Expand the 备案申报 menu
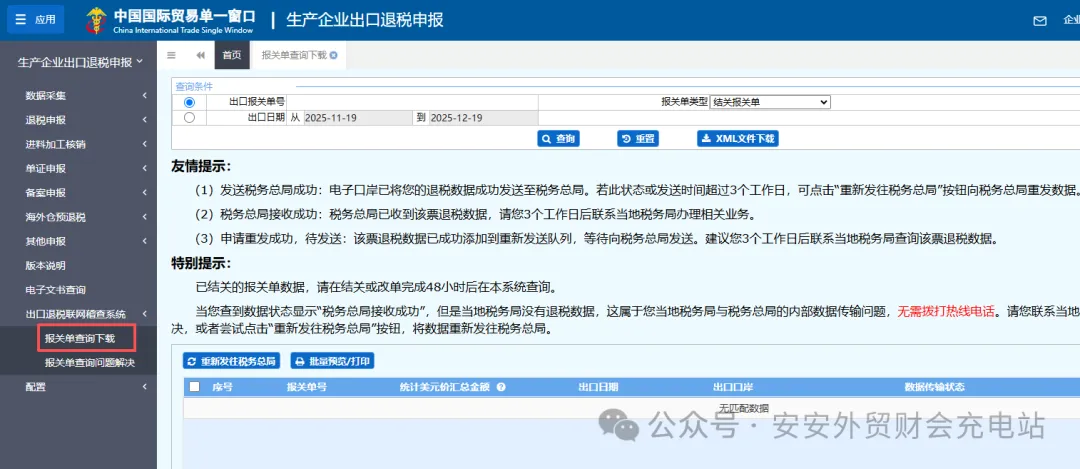The height and width of the screenshot is (469, 1080). coord(79,193)
